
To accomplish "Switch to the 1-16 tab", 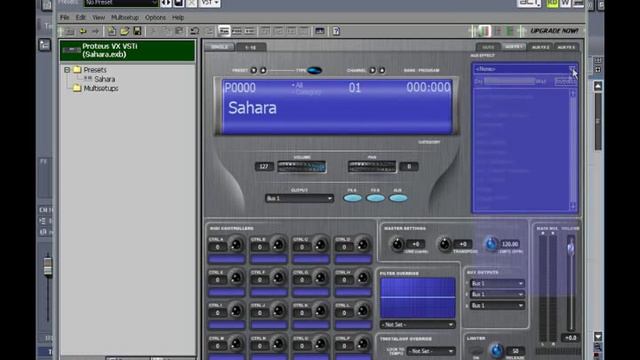I will 251,47.
